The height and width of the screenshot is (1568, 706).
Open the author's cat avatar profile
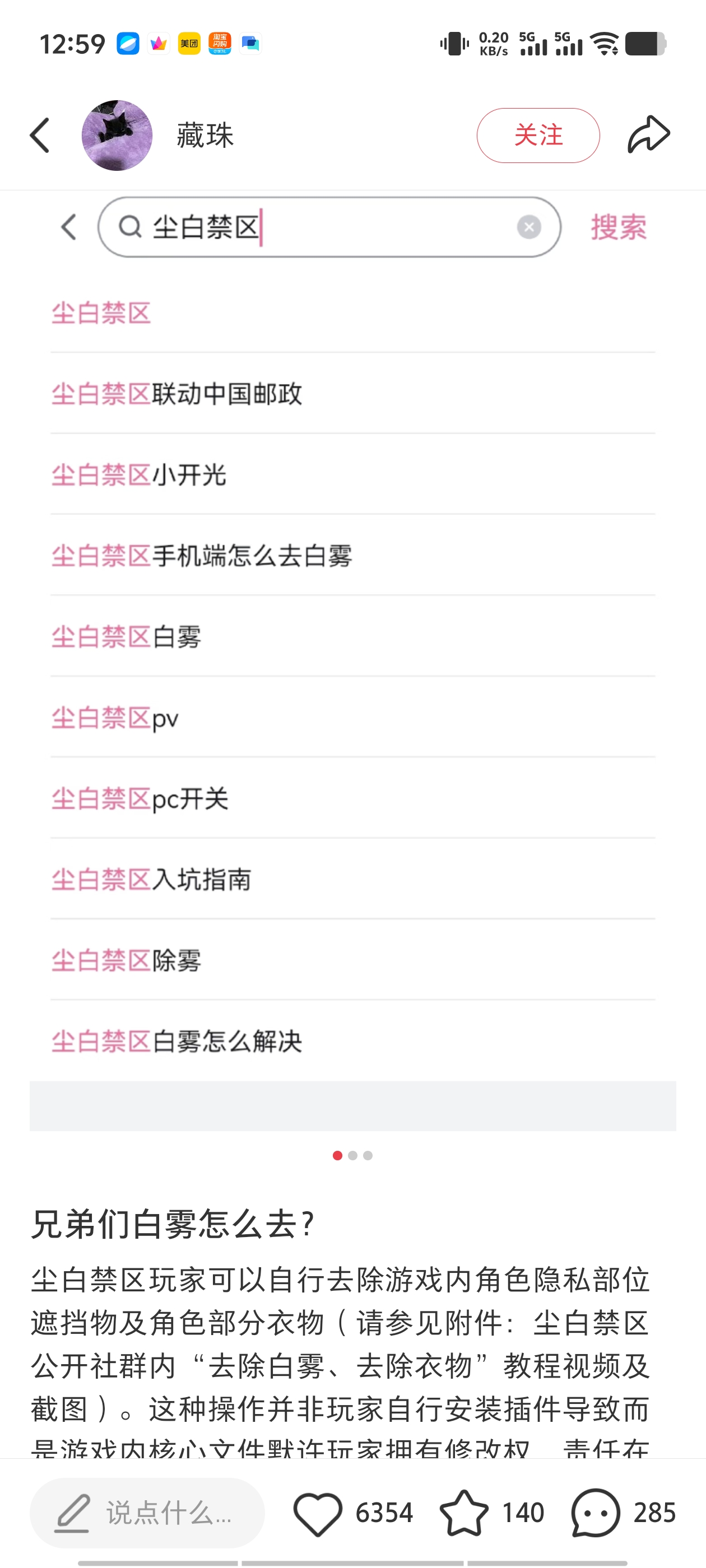pyautogui.click(x=117, y=135)
